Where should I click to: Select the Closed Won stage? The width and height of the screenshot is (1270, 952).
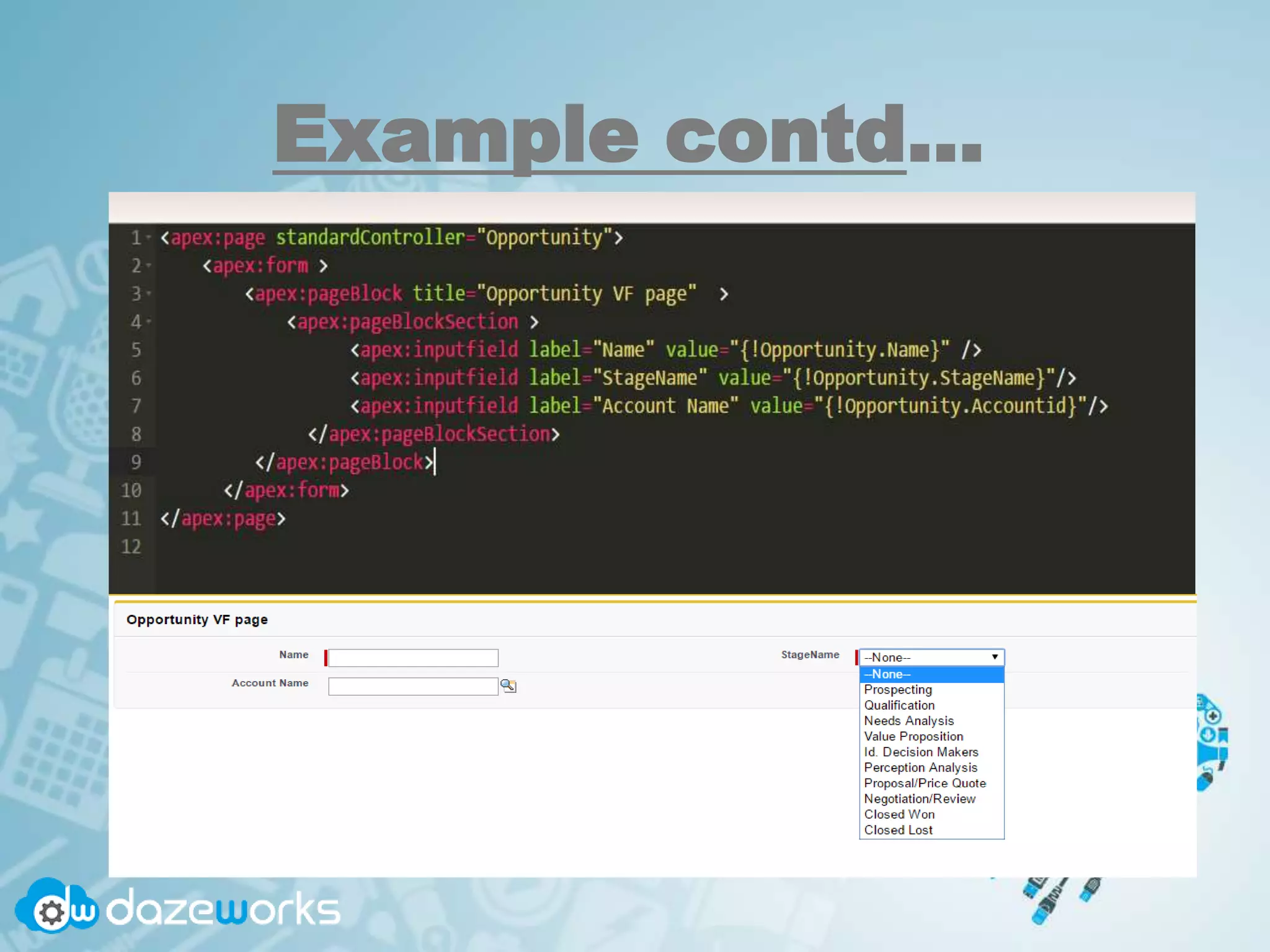[899, 814]
